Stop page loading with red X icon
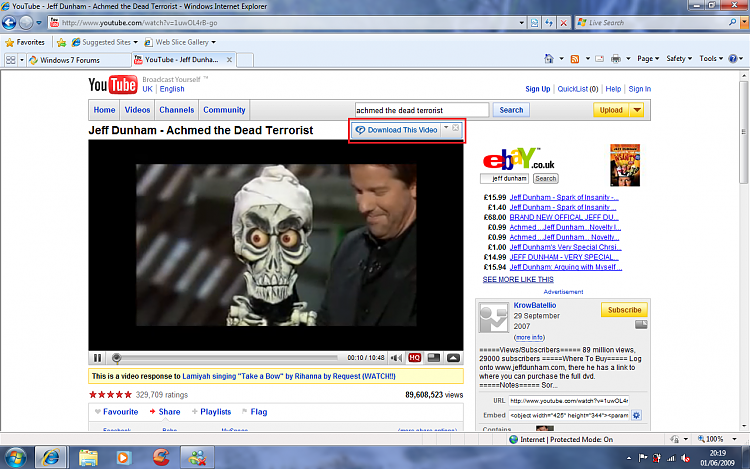750x469 pixels. [x=563, y=22]
